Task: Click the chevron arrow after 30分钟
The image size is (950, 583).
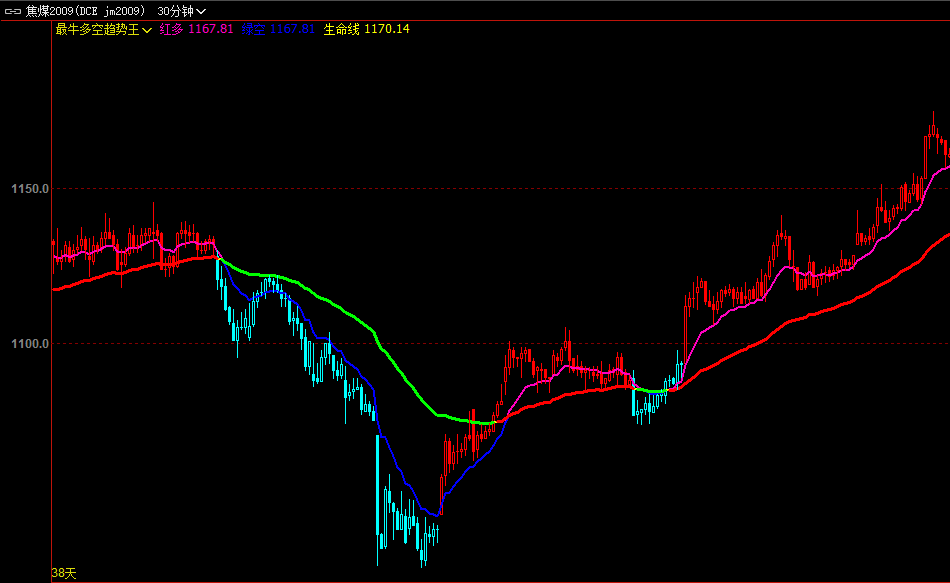Action: [201, 11]
